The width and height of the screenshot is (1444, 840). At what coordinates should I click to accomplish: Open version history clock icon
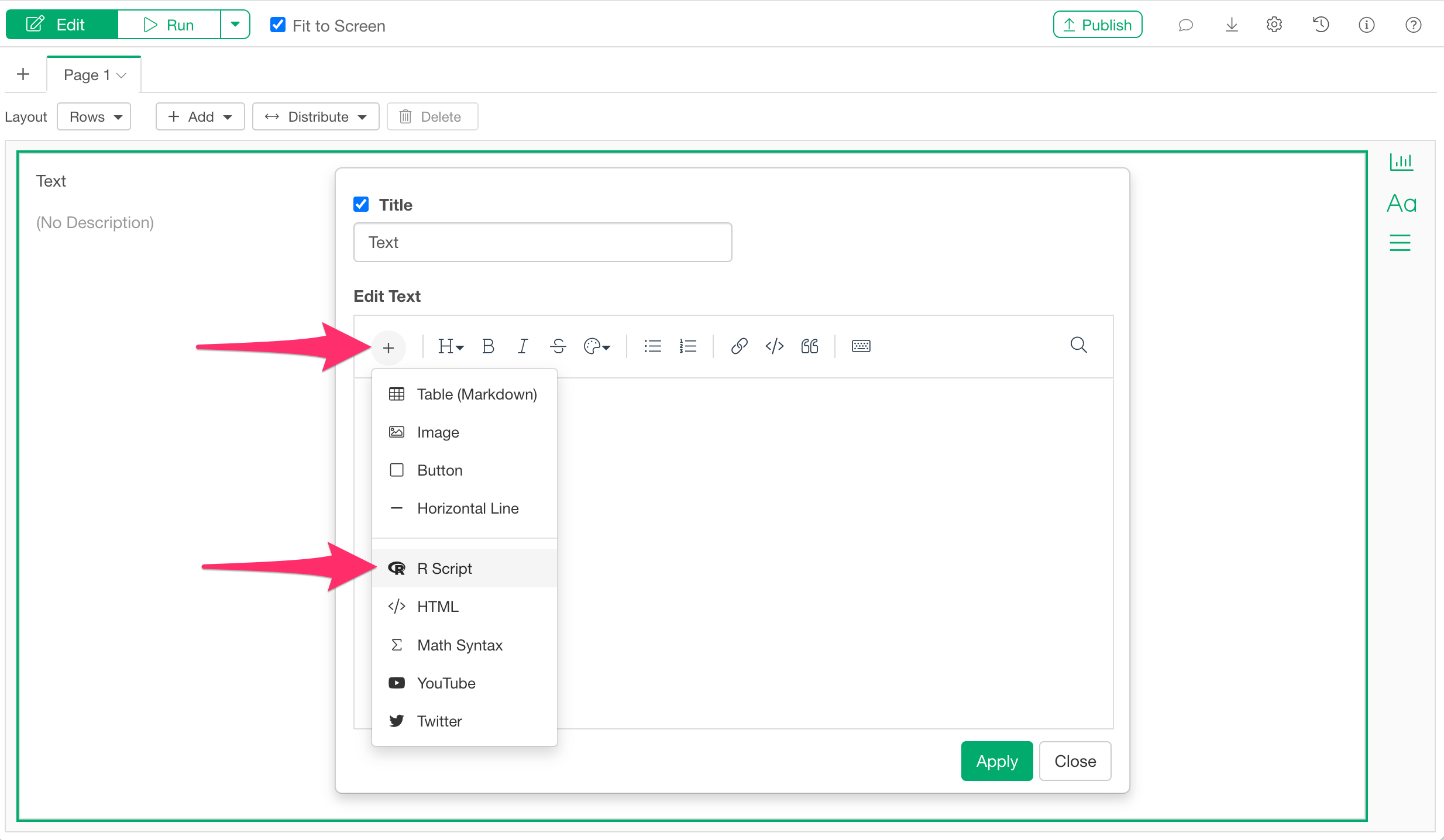click(1321, 25)
